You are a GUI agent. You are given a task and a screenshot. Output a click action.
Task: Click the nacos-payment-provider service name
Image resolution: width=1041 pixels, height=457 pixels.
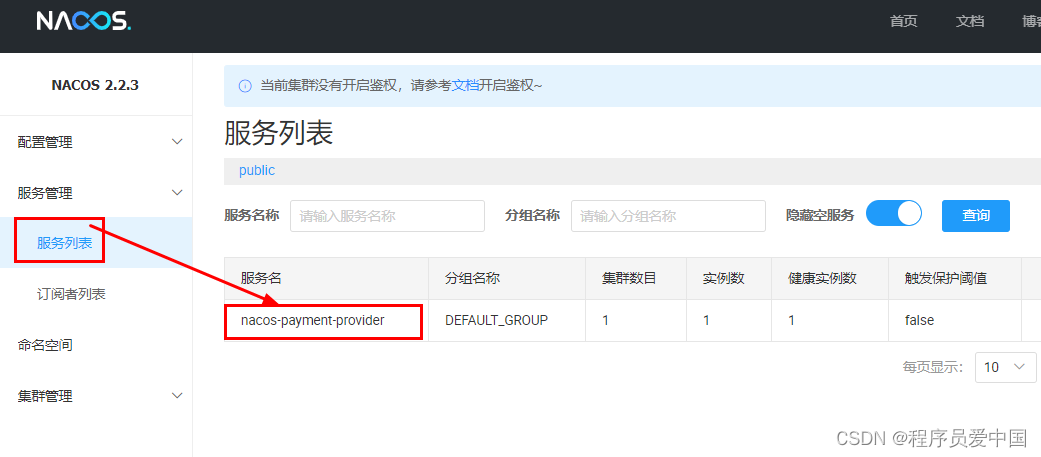coord(313,320)
